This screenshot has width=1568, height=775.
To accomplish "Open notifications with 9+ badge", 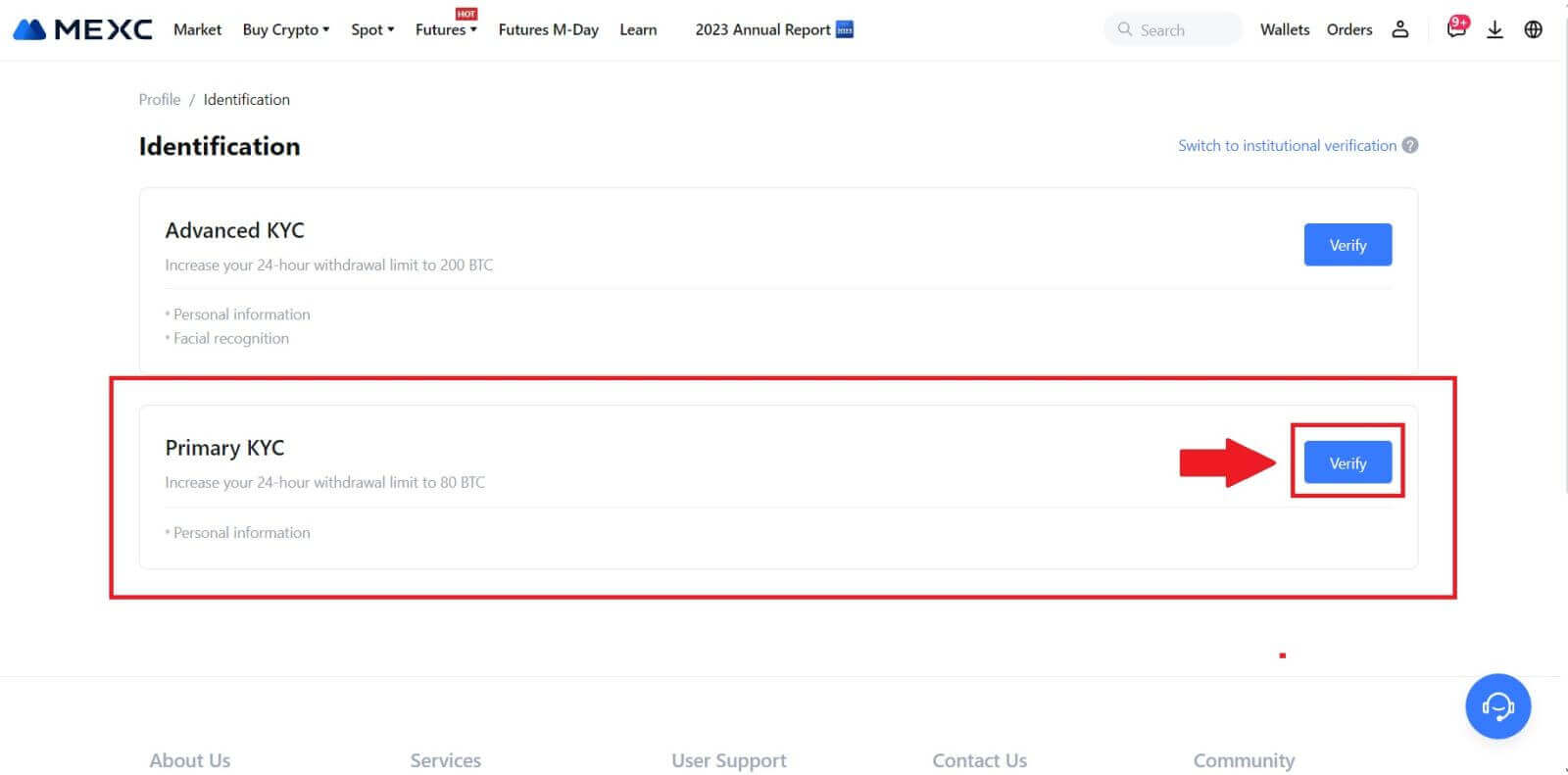I will 1456,28.
